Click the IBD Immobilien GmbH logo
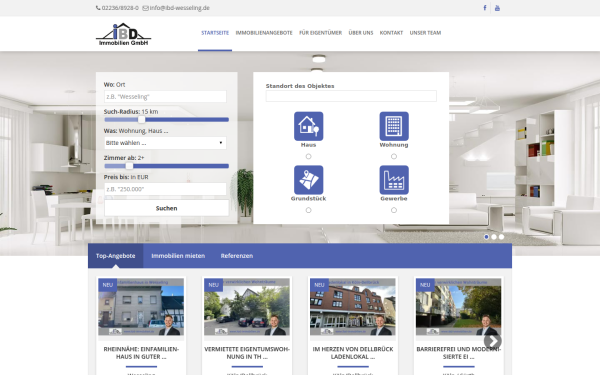 (123, 34)
